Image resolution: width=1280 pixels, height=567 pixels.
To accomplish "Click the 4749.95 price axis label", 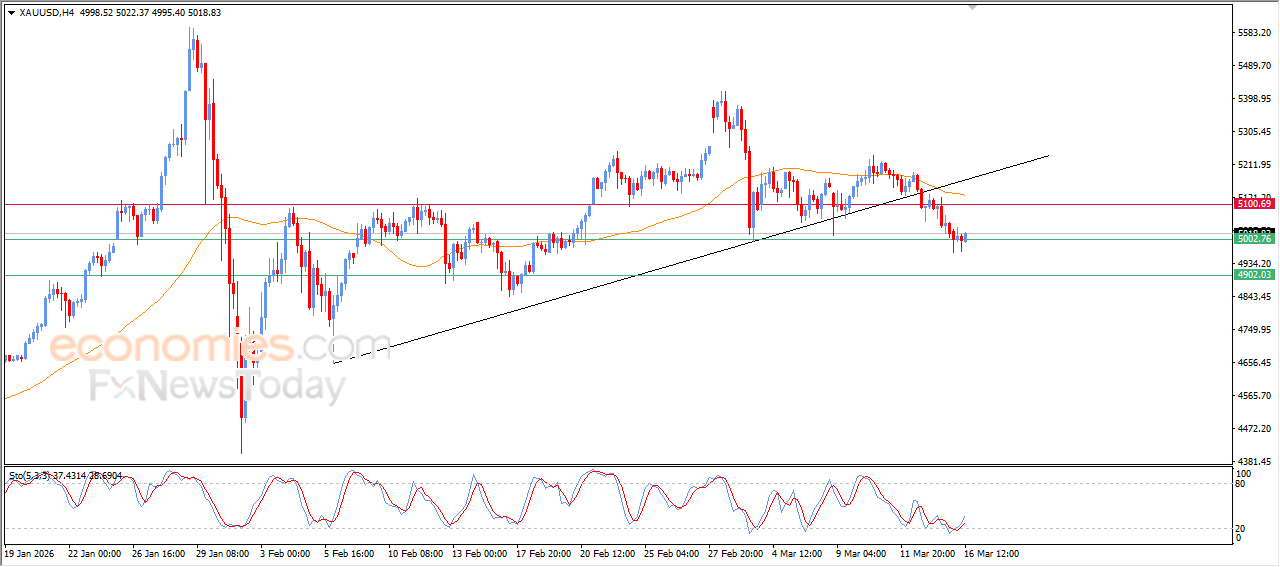I will click(x=1253, y=330).
